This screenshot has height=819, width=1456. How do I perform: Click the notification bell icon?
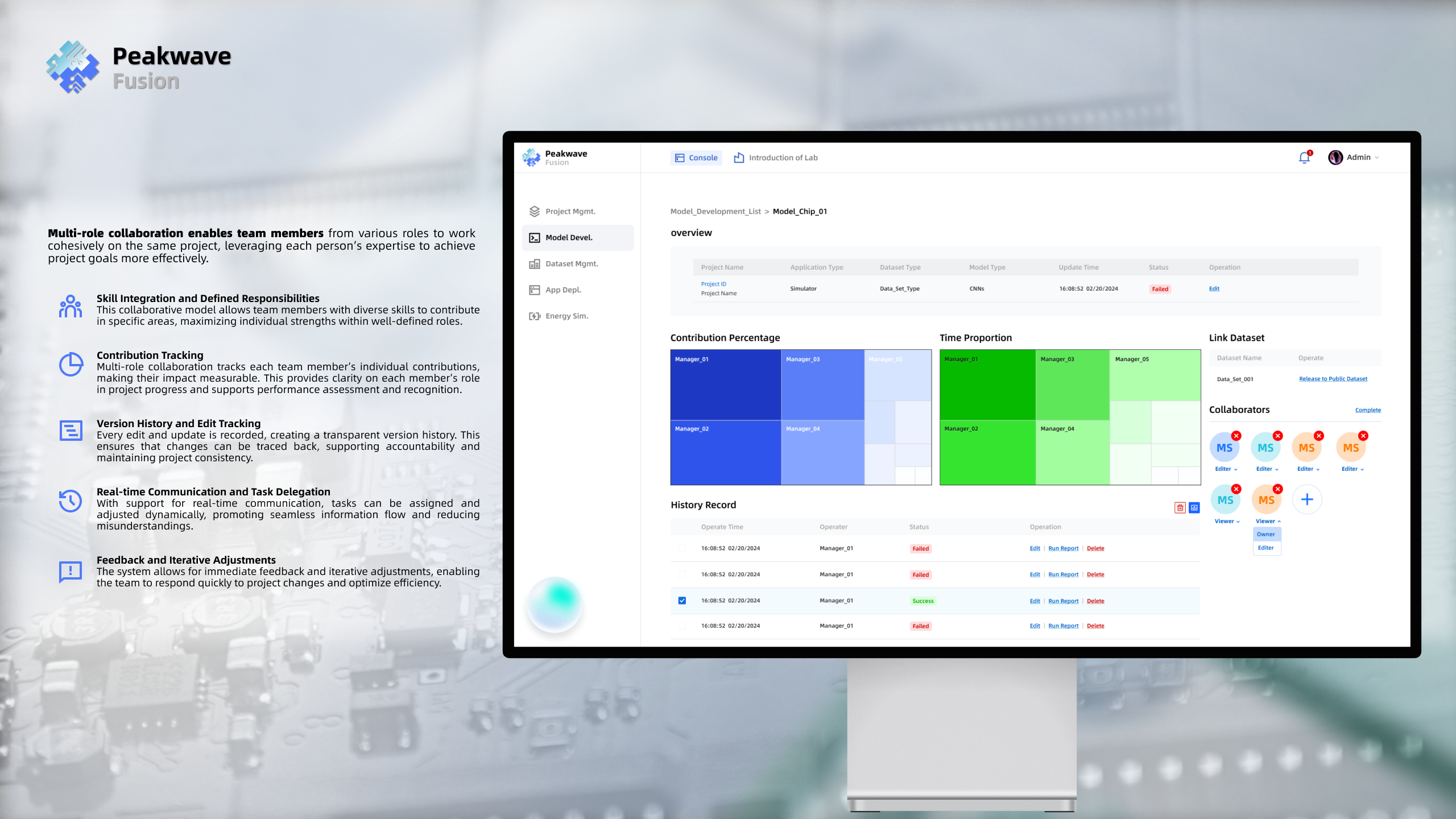(x=1304, y=158)
